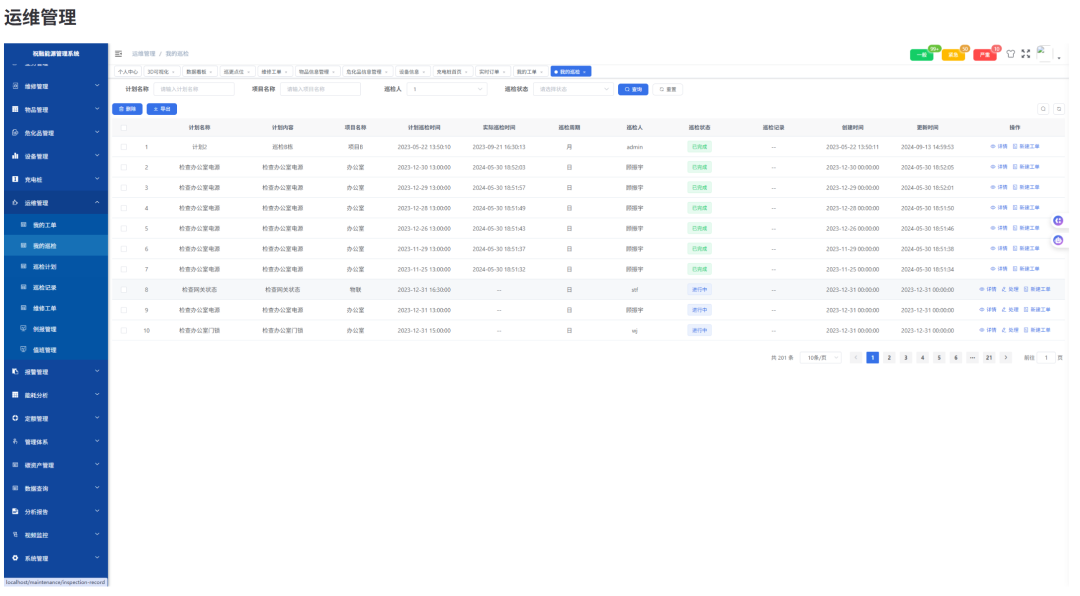The image size is (1080, 596).
Task: Click the 导出 export button
Action: (x=162, y=109)
